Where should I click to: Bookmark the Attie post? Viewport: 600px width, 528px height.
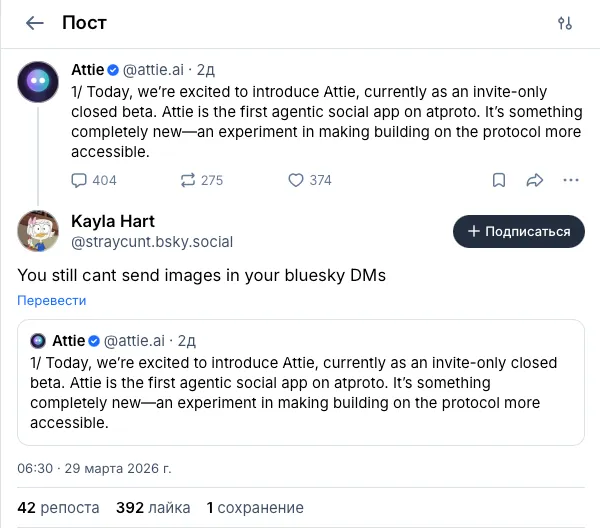click(x=498, y=180)
